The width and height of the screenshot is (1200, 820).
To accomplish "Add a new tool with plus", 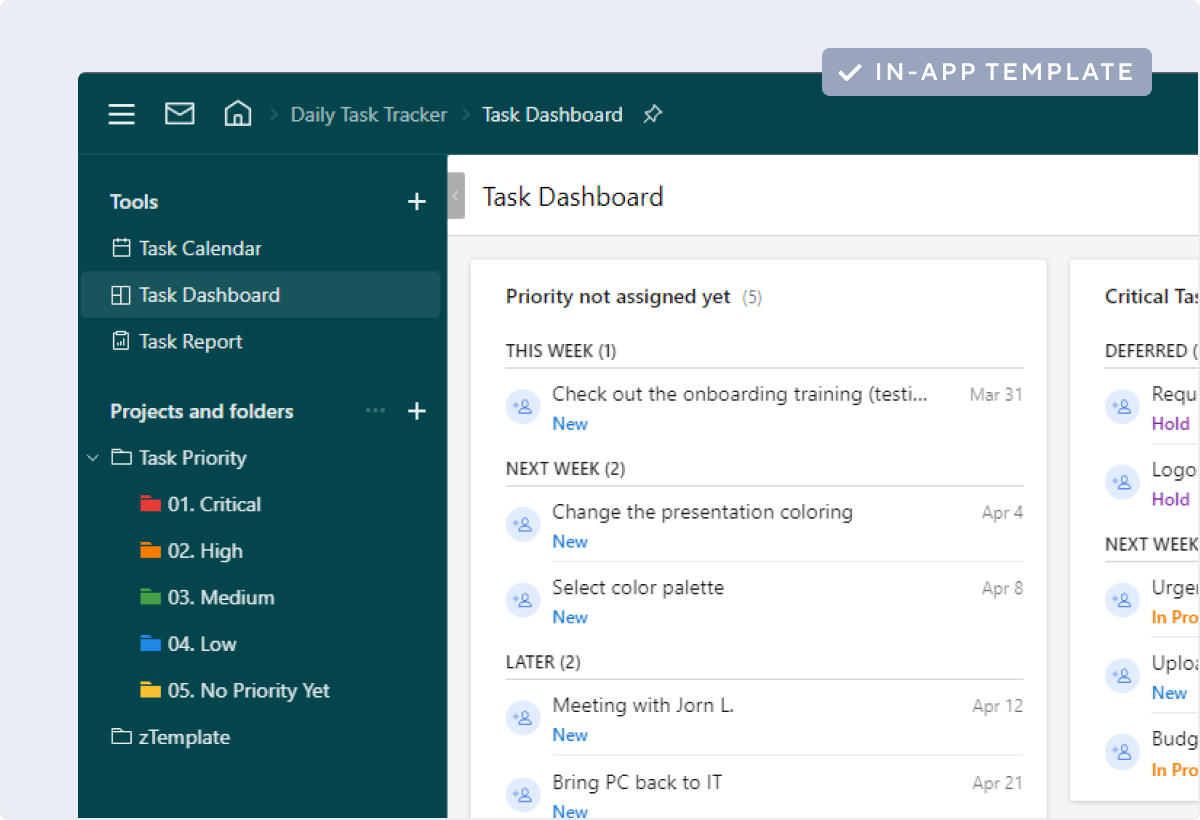I will tap(417, 202).
